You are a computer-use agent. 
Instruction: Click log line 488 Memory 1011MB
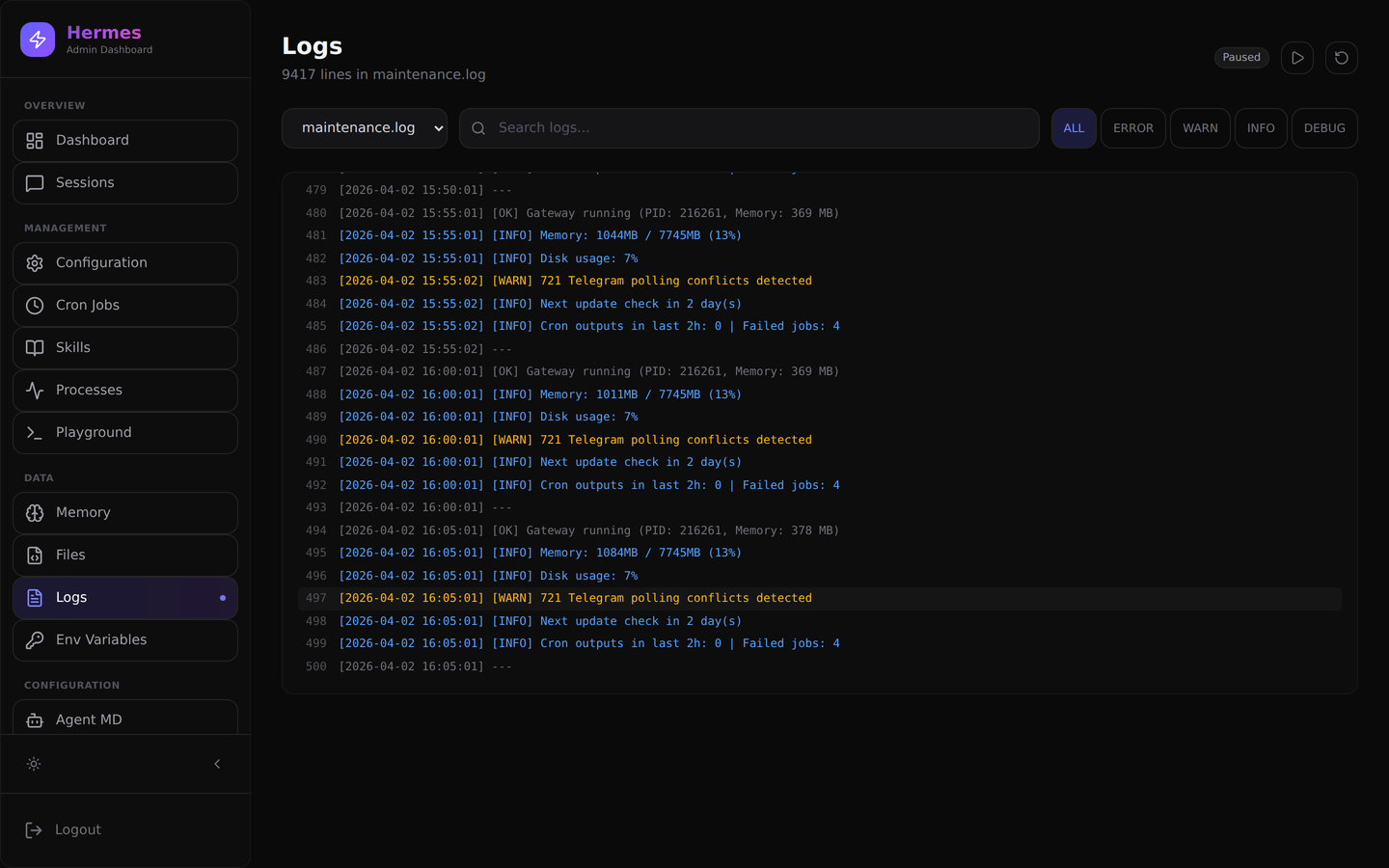click(820, 394)
